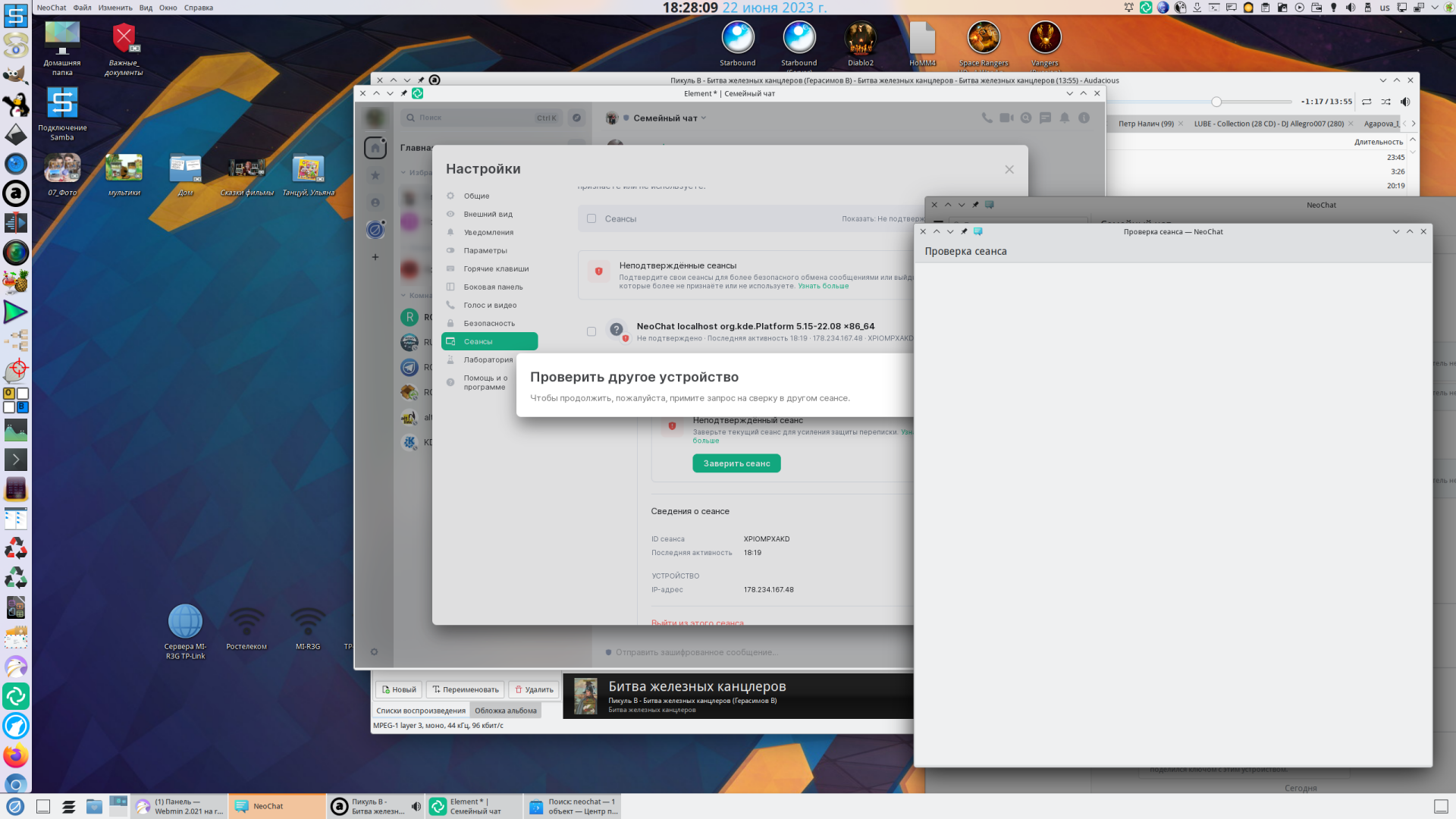Open the keyboard layout 'us' indicator
The image size is (1456, 819).
point(1385,8)
